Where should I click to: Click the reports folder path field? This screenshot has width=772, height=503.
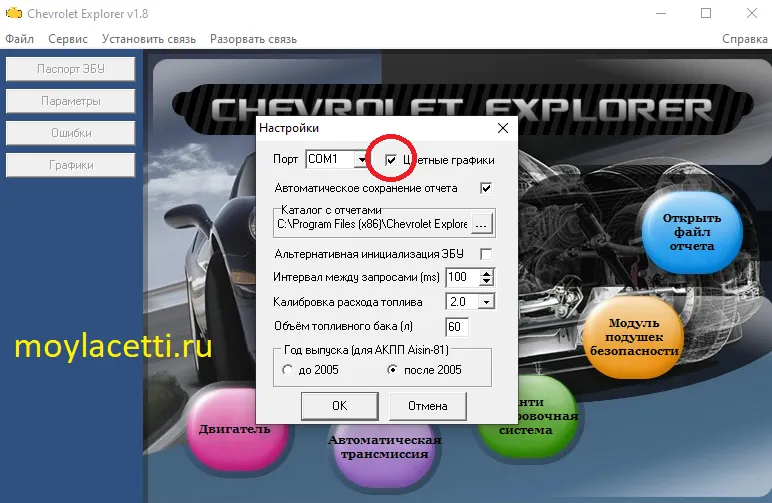click(x=372, y=224)
